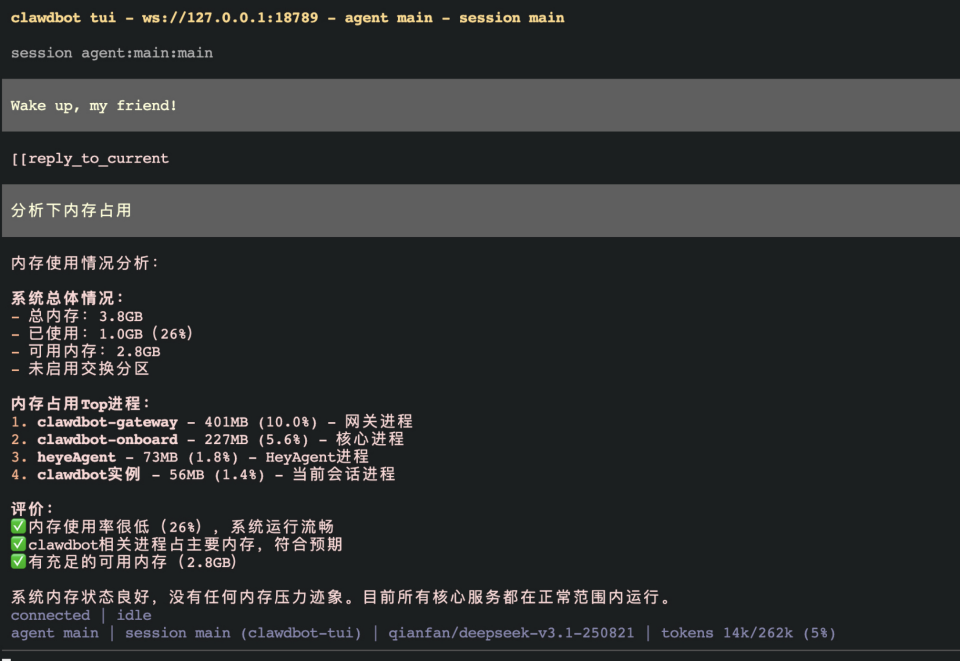Click the qianfan/deepseek-v3.1-250821 model label
Screen dimensions: 960x661
coord(511,633)
